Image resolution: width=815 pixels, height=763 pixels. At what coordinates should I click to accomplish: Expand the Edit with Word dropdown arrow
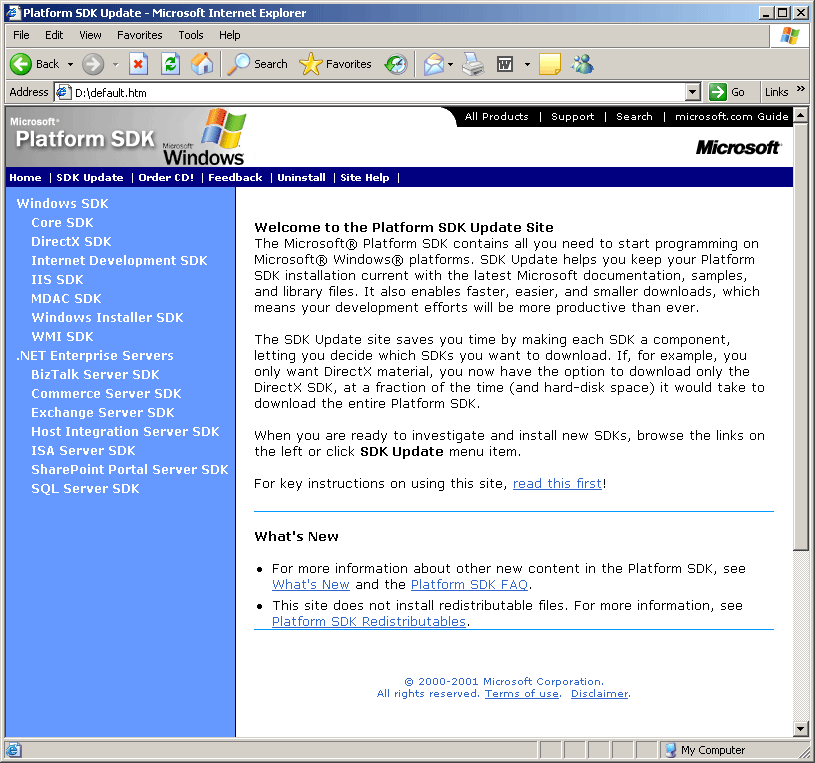(527, 64)
